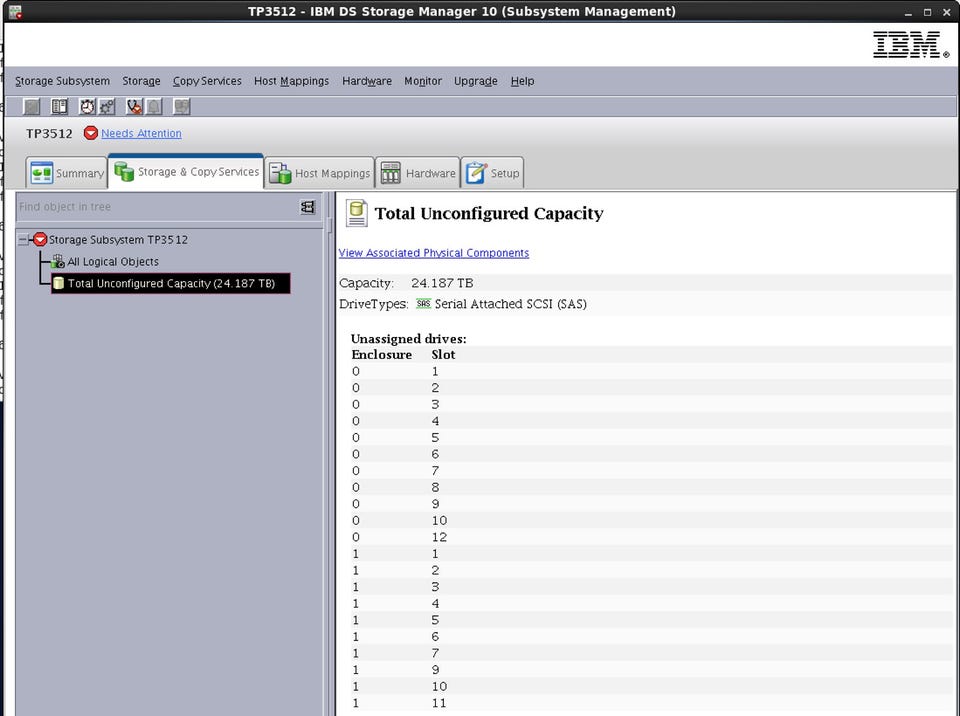Open the Storage Subsystem menu
This screenshot has width=960, height=716.
click(x=62, y=81)
